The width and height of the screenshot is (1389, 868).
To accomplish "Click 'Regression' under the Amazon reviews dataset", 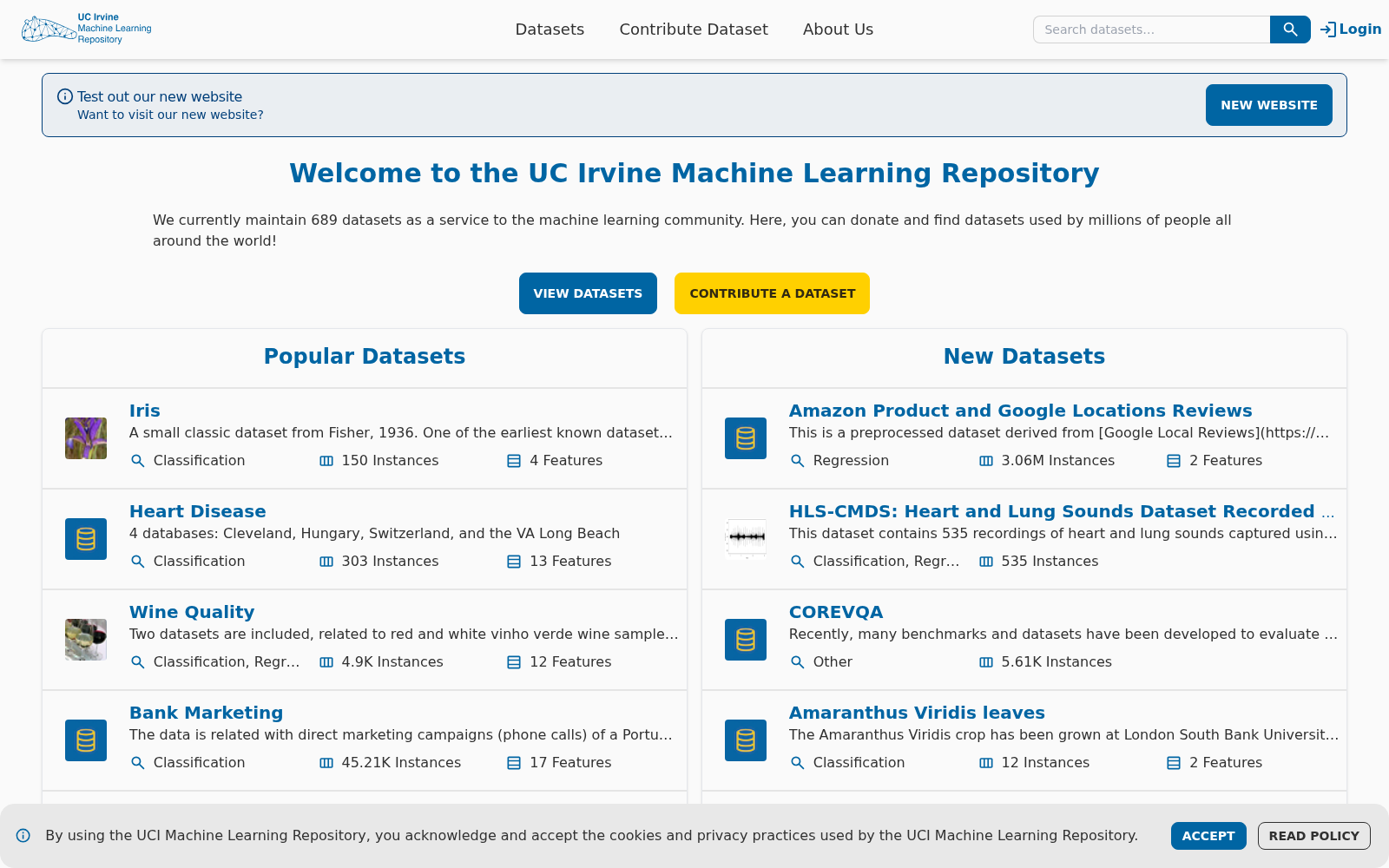I will point(851,461).
